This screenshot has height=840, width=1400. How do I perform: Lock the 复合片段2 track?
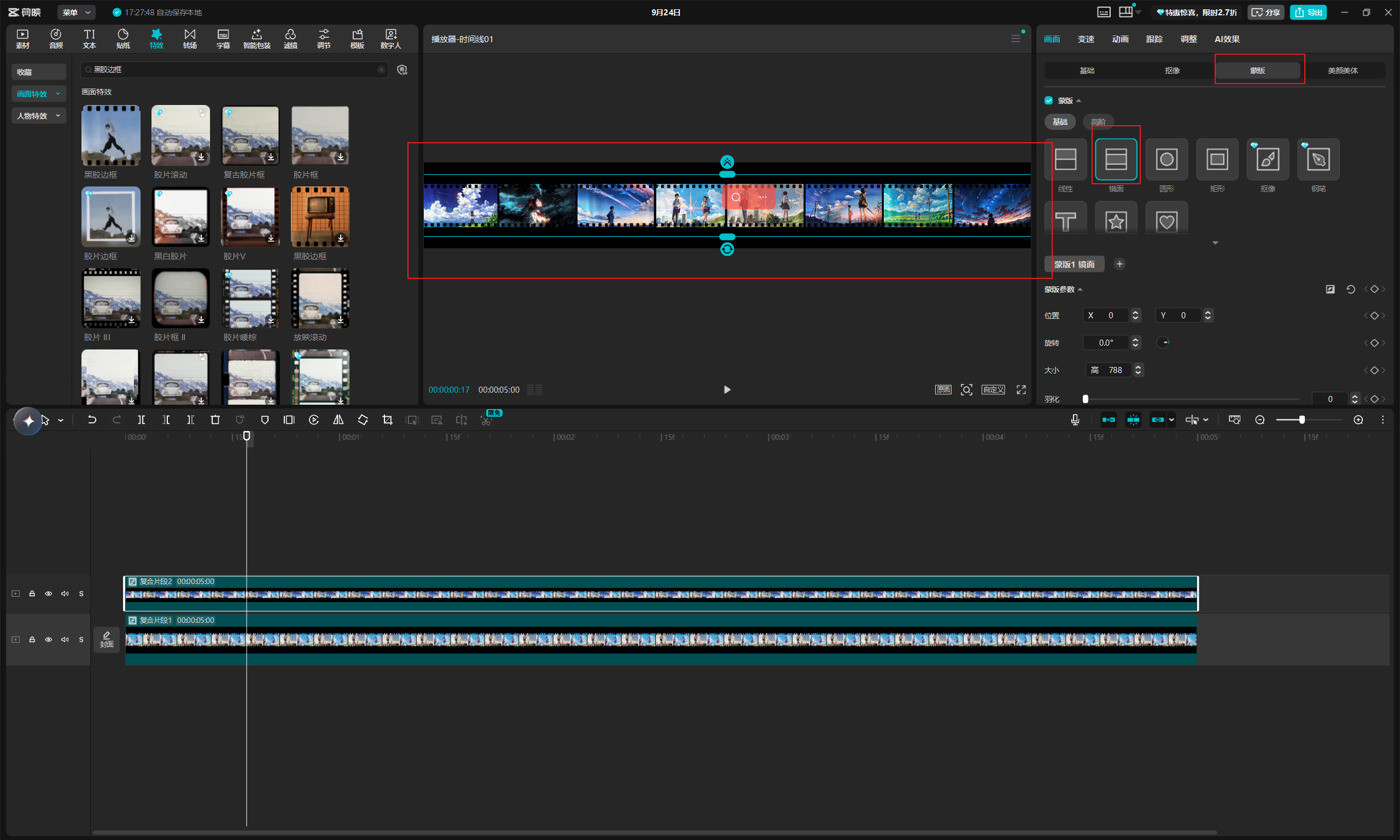coord(32,594)
